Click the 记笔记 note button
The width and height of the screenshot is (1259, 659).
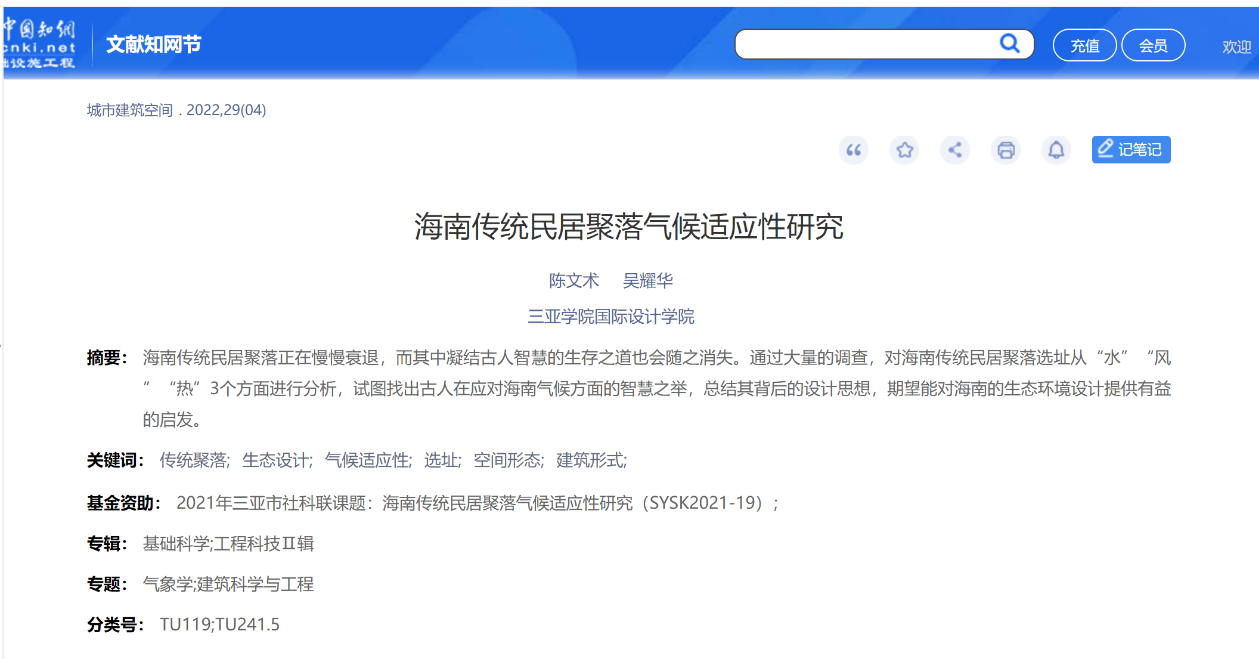(1131, 150)
